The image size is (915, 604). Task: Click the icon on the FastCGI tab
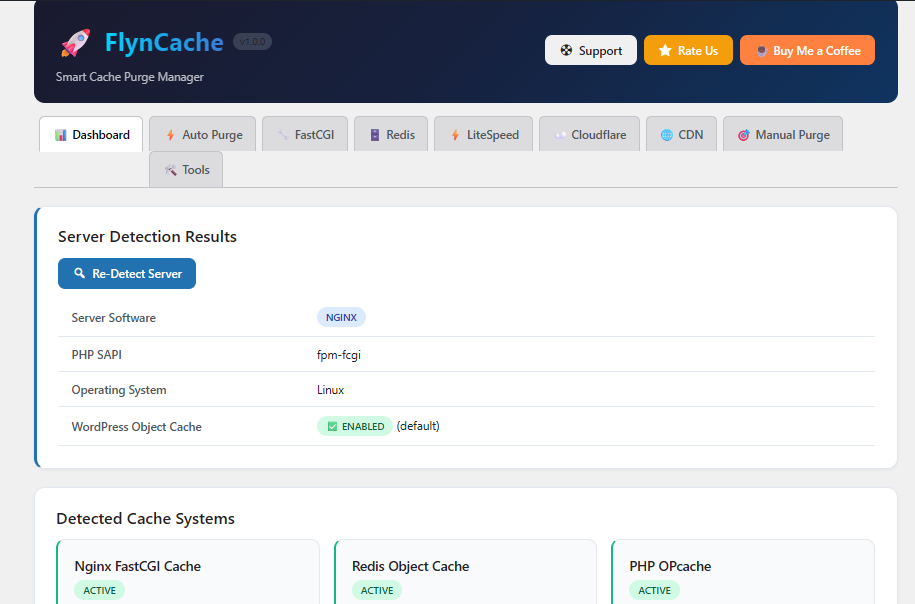coord(283,135)
